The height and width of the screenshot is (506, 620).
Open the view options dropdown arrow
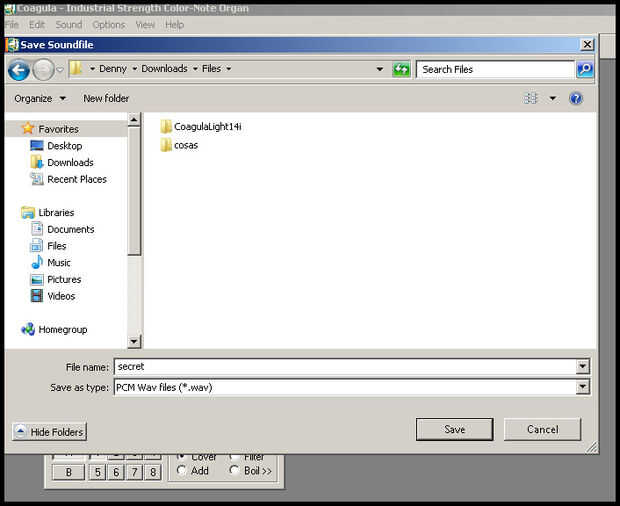(552, 98)
